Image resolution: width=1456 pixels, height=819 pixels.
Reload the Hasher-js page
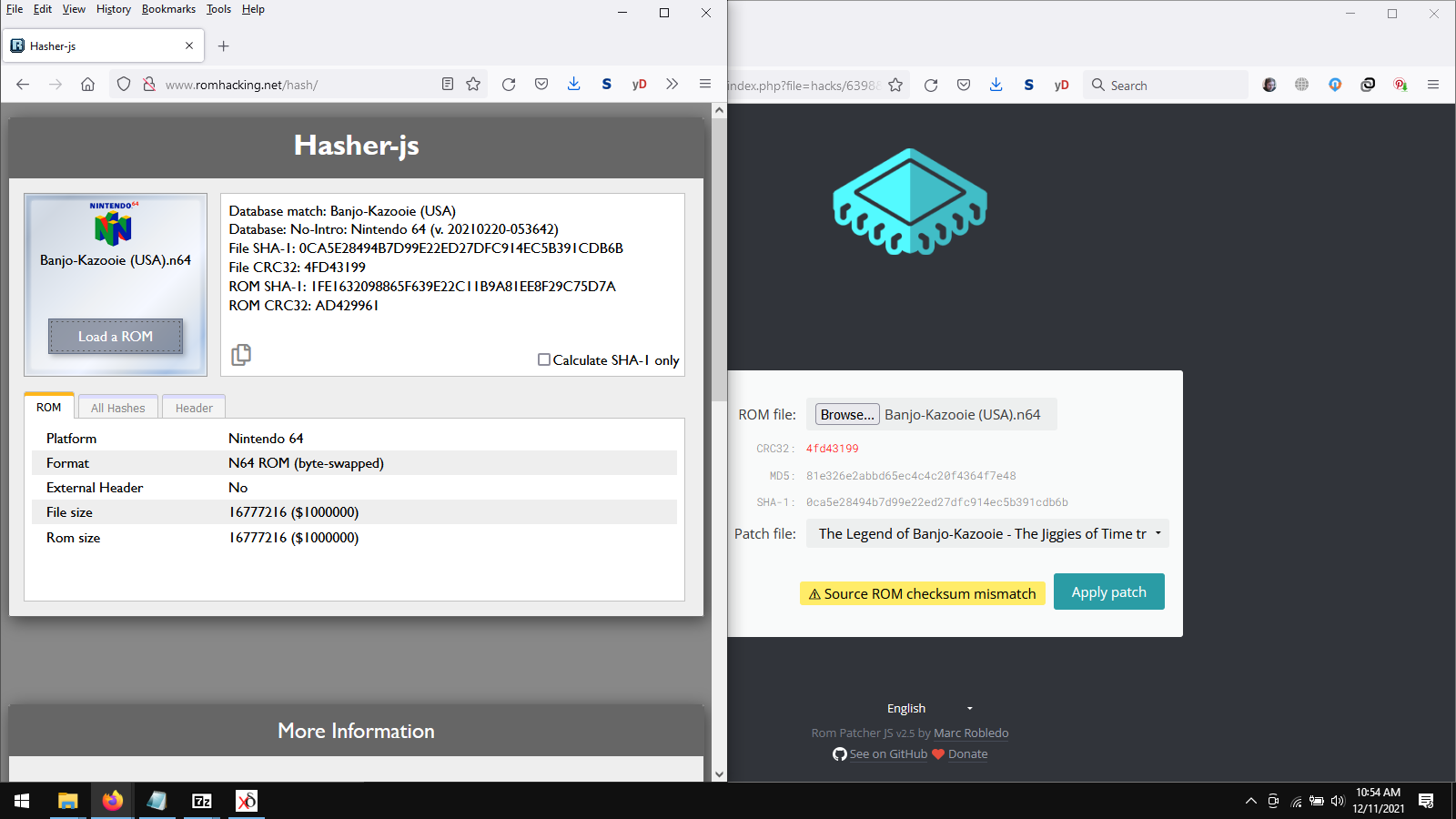[509, 85]
